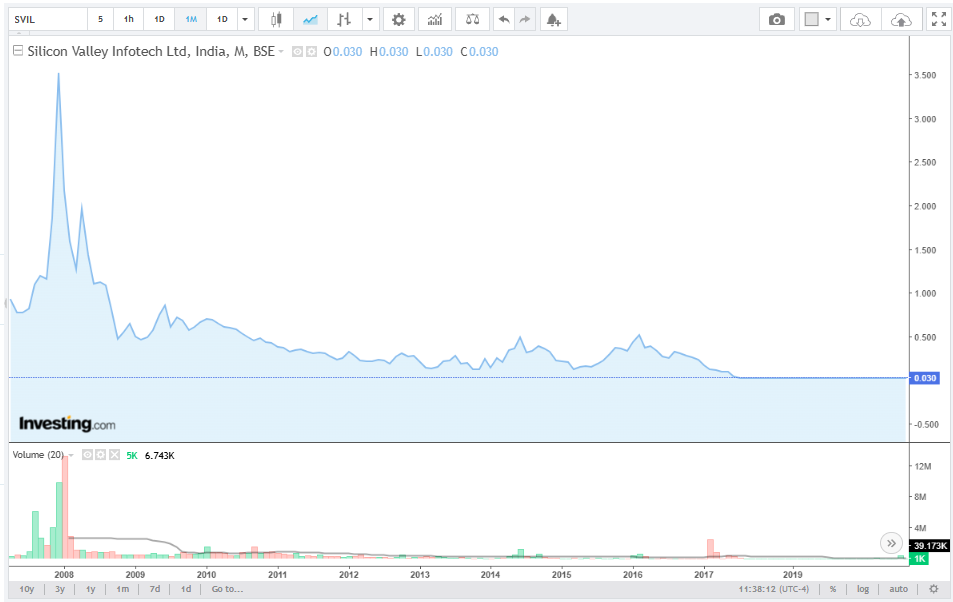Select the candlestick chart style icon
This screenshot has height=602, width=953.
[x=276, y=19]
